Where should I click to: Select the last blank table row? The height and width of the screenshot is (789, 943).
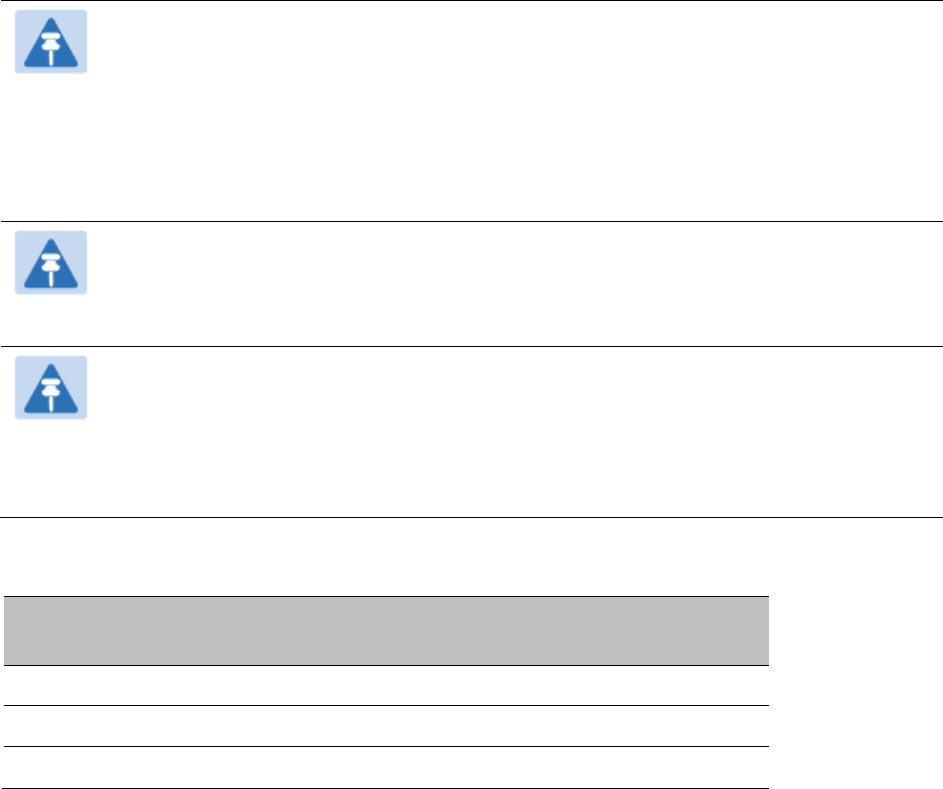[386, 767]
